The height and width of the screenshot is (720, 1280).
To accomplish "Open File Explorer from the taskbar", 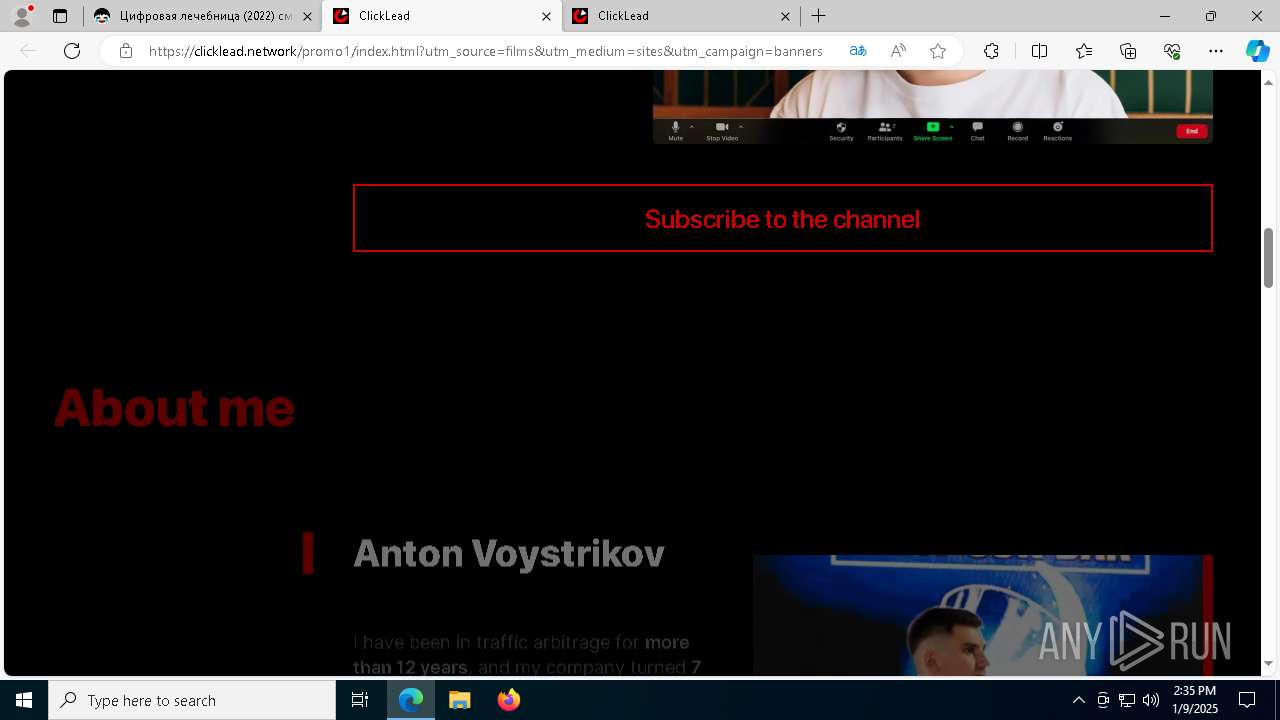I will click(x=460, y=700).
